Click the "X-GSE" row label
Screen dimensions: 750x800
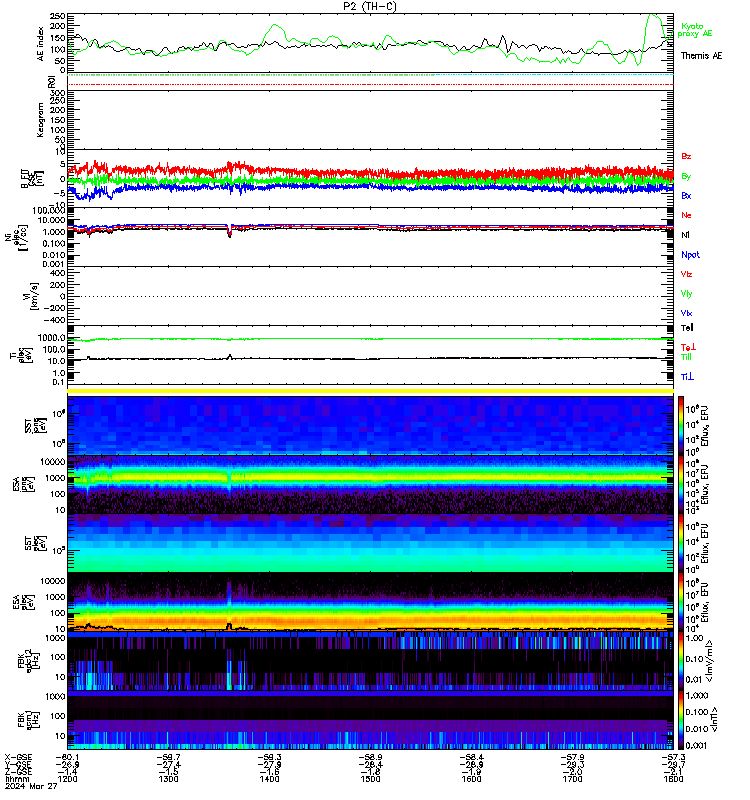tap(18, 757)
